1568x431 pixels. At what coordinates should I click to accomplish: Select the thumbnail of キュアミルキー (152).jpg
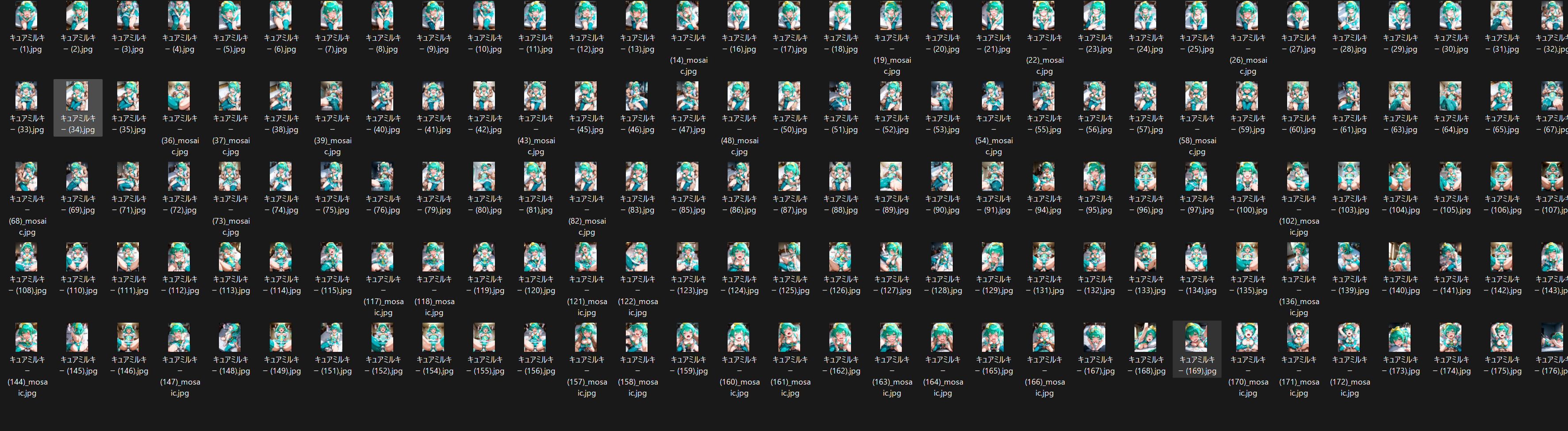pos(383,337)
